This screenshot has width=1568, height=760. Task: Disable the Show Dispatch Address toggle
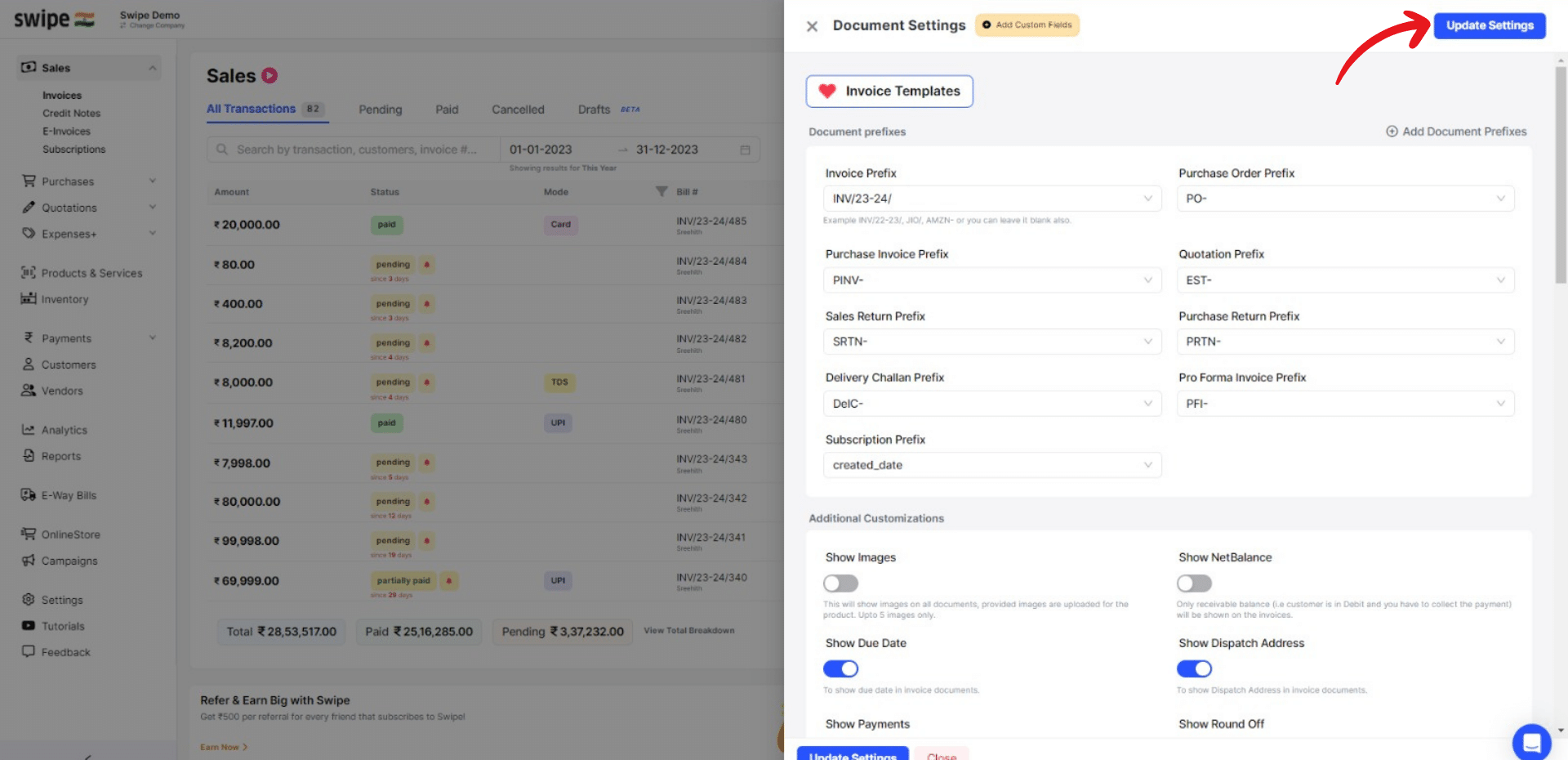coord(1194,669)
